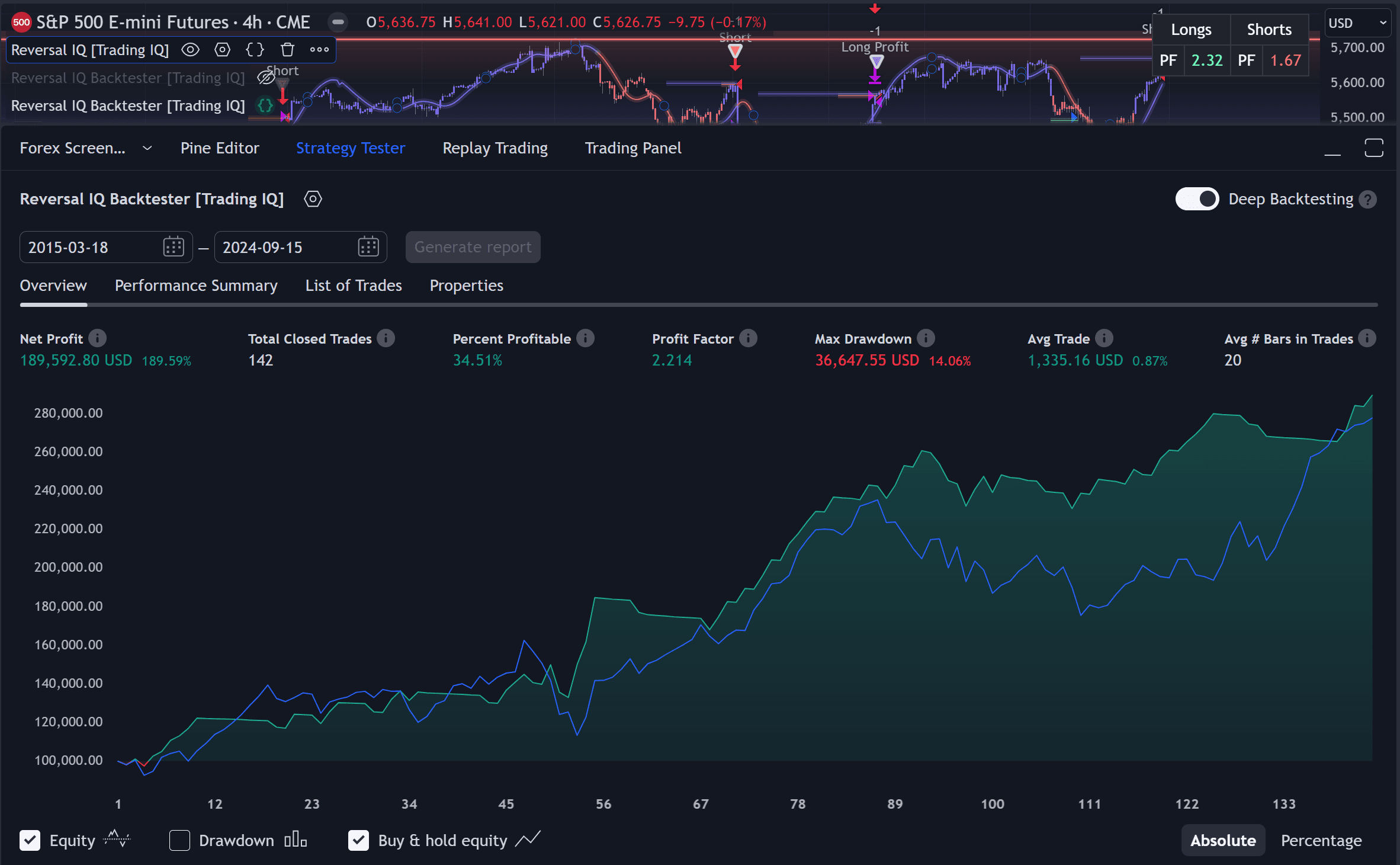Click the profit factor value 2.214
Viewport: 1400px width, 865px height.
pos(672,360)
